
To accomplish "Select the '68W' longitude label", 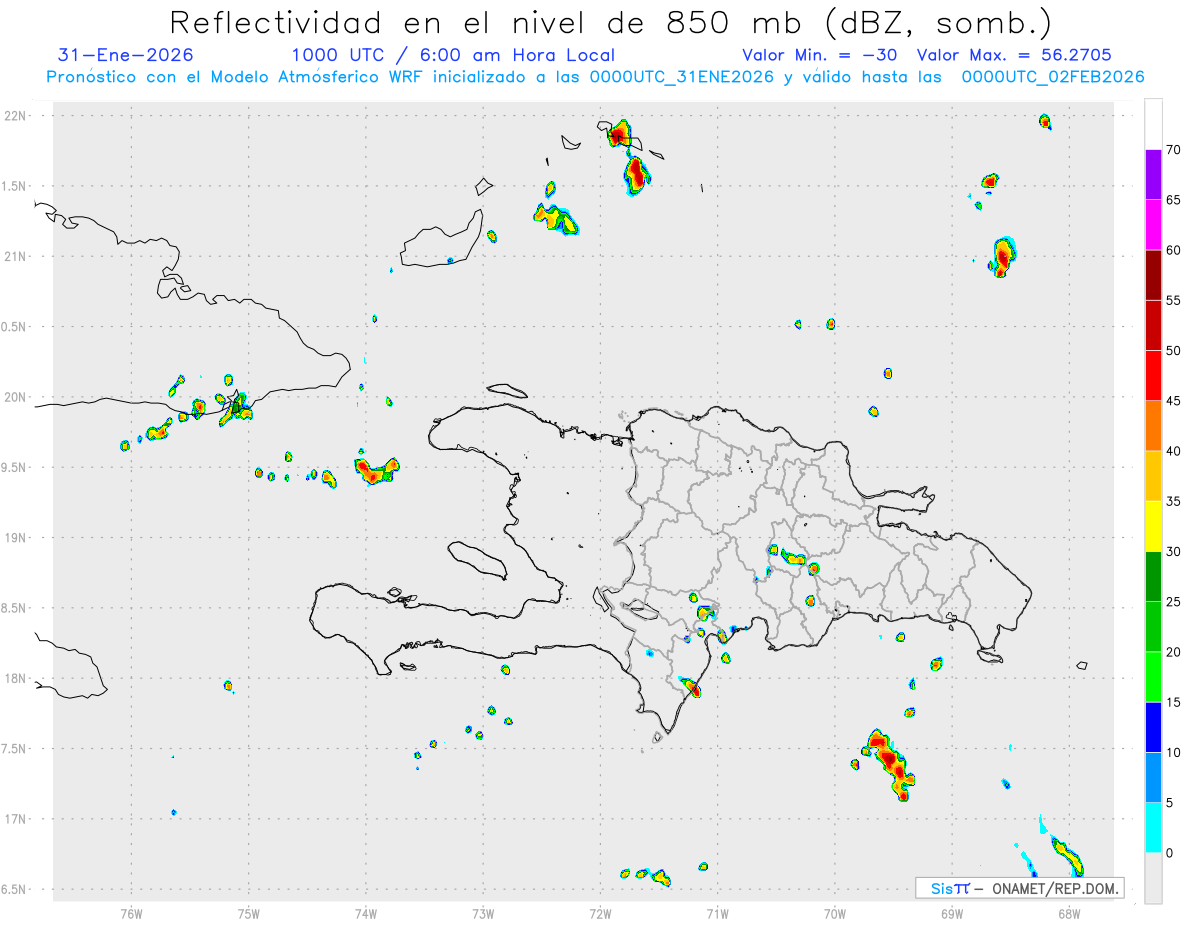I will pyautogui.click(x=1069, y=914).
